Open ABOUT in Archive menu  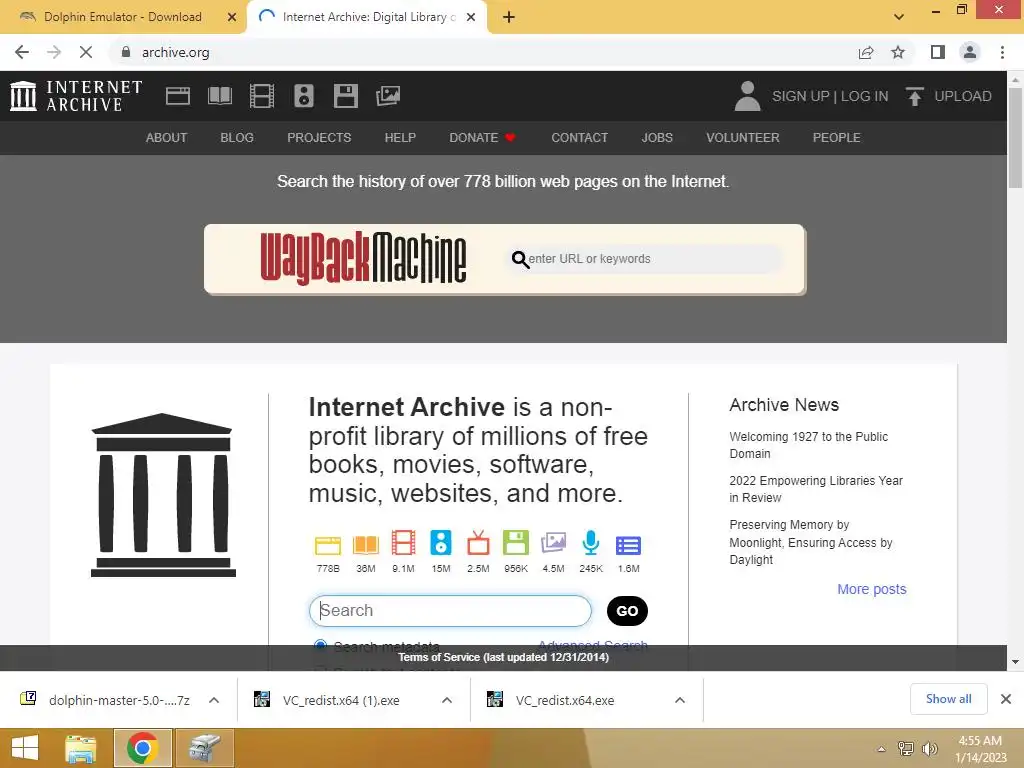[x=167, y=138]
